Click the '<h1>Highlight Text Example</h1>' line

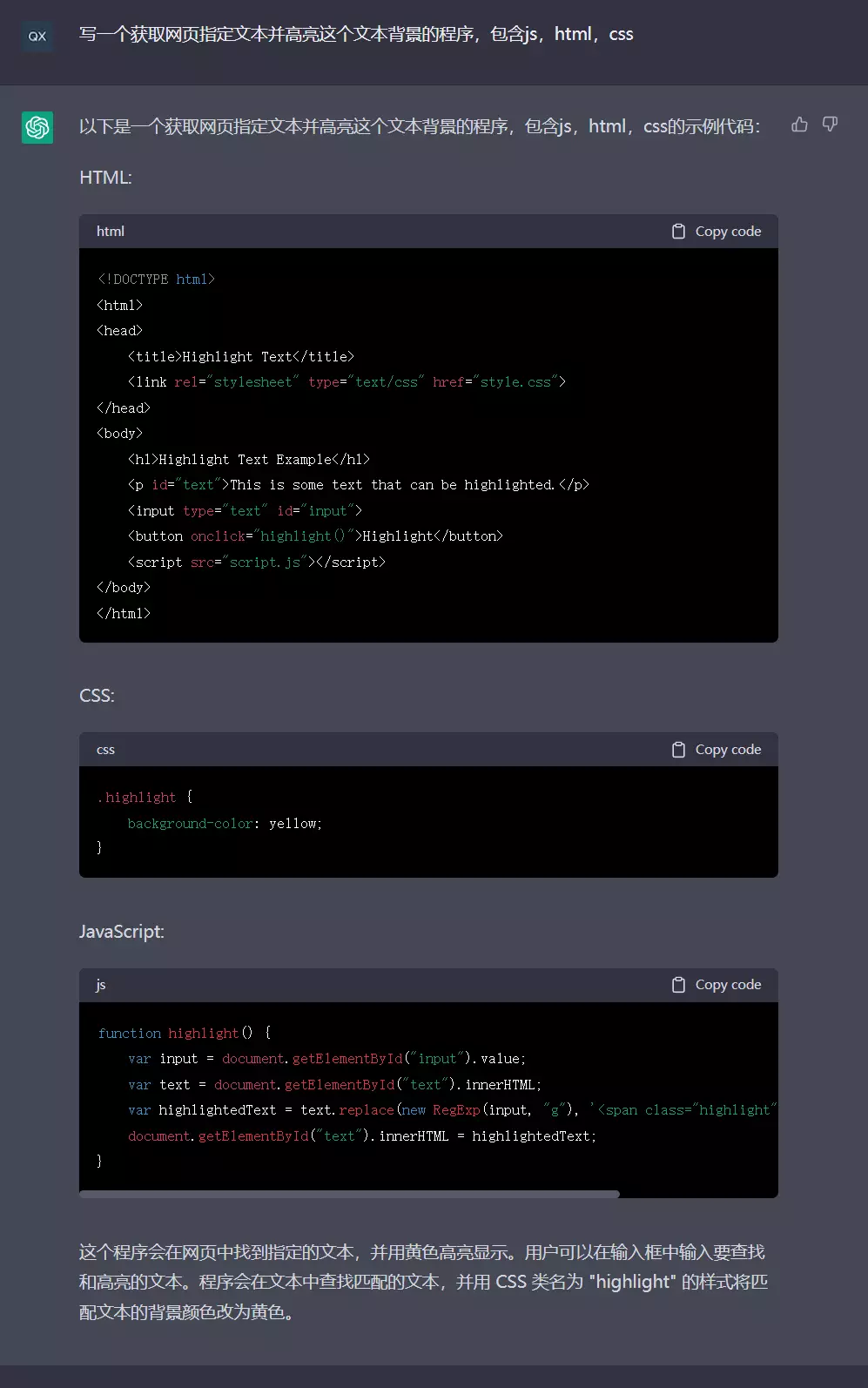pos(249,460)
